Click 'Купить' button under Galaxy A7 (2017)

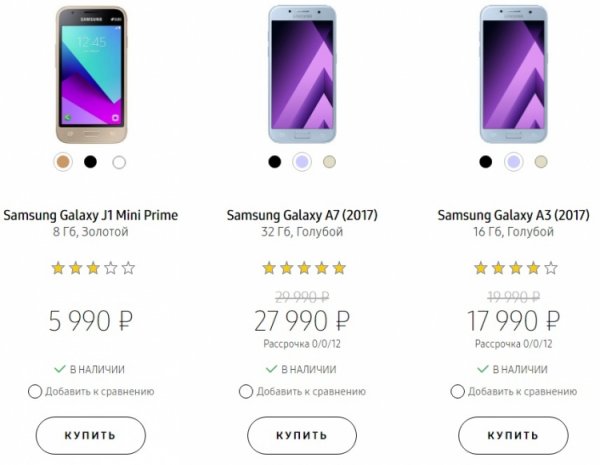302,436
